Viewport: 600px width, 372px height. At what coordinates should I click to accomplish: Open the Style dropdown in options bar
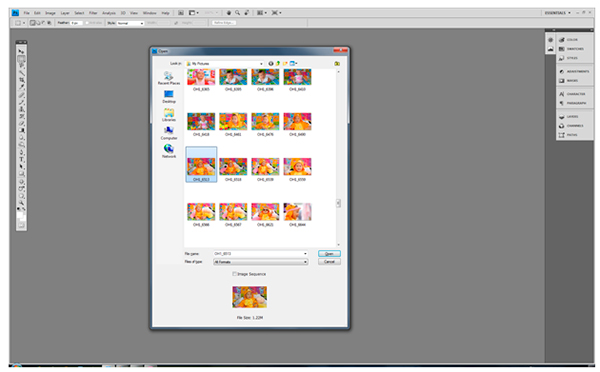click(x=130, y=23)
